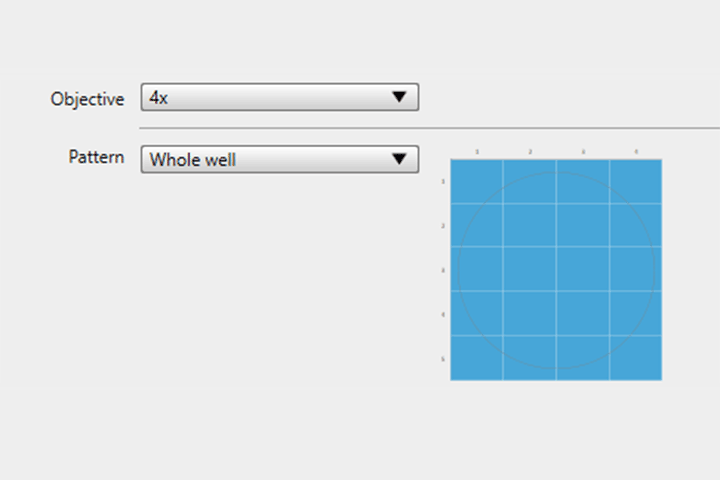Choose grid tile at row 4, column 3
Image resolution: width=720 pixels, height=480 pixels.
(x=582, y=313)
